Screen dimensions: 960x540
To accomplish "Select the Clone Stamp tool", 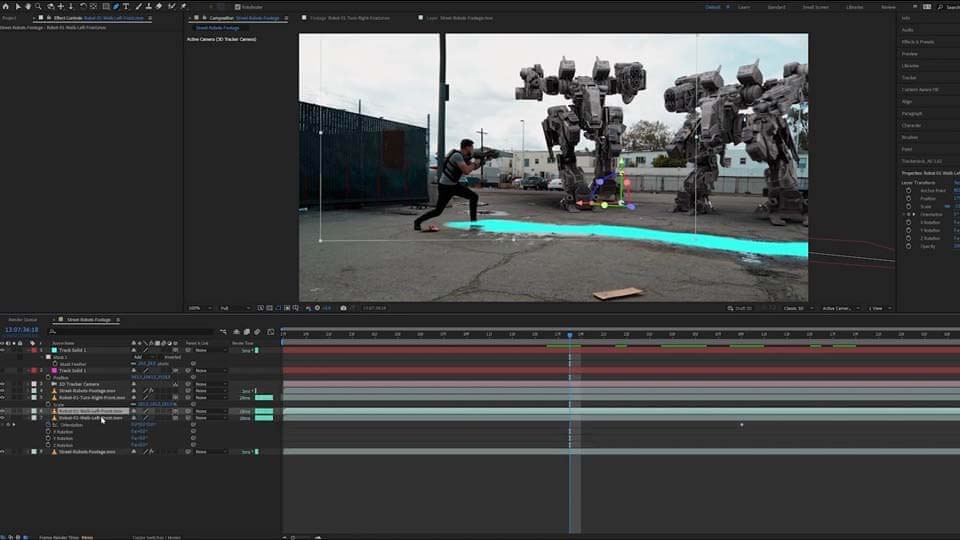I will [148, 6].
